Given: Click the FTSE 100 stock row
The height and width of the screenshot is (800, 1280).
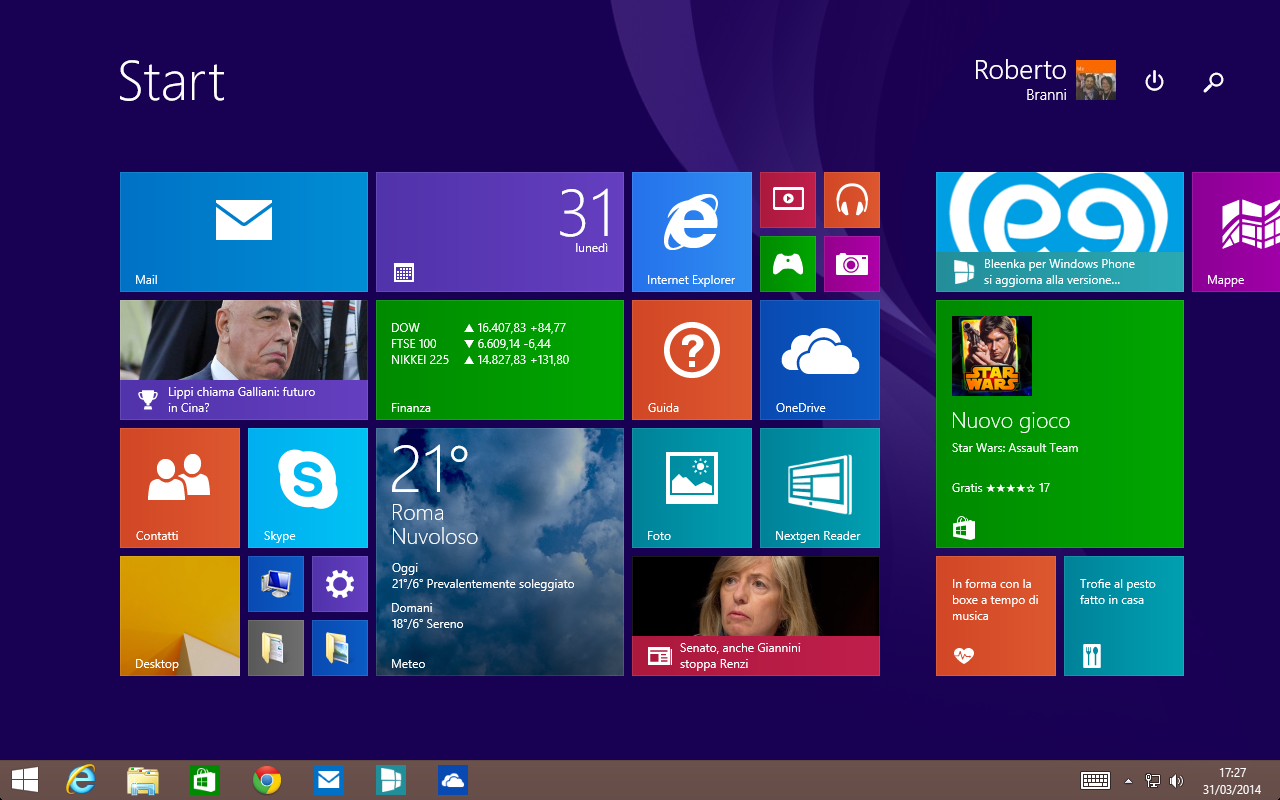Looking at the screenshot, I should click(x=471, y=344).
